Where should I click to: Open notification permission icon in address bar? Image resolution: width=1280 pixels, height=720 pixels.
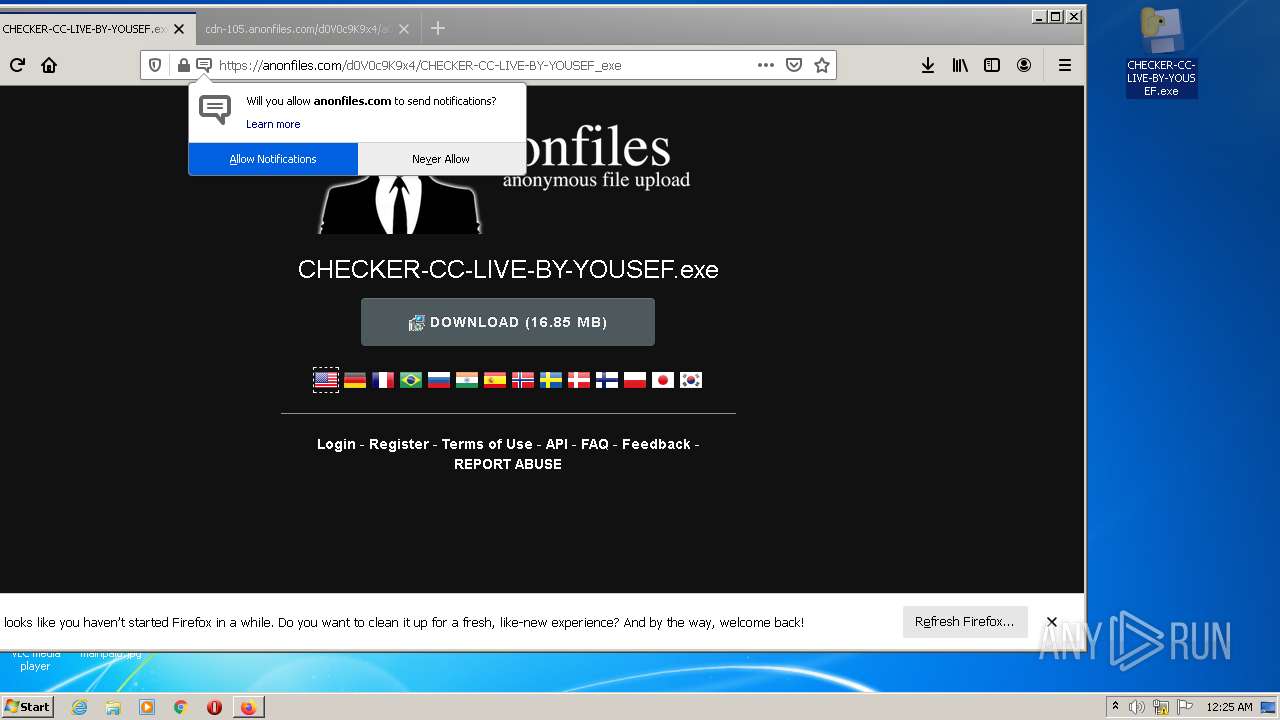(204, 65)
